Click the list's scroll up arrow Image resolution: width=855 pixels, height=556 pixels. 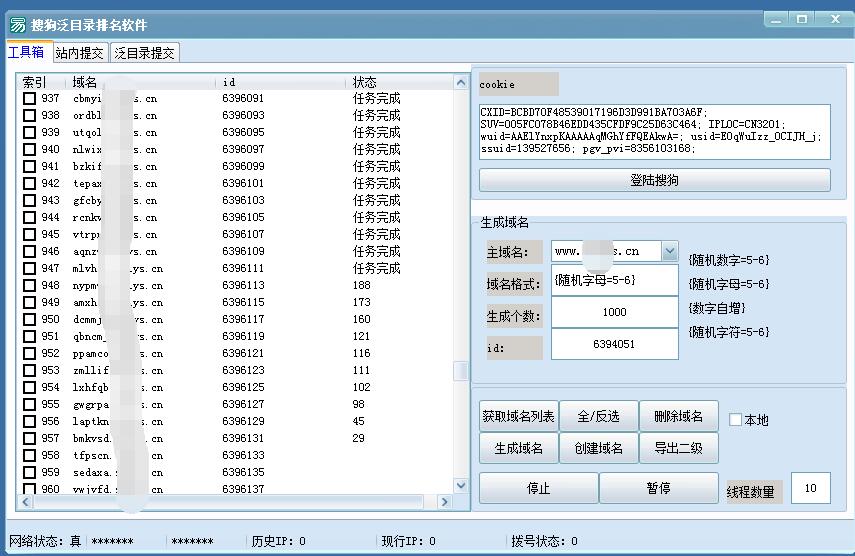(461, 82)
